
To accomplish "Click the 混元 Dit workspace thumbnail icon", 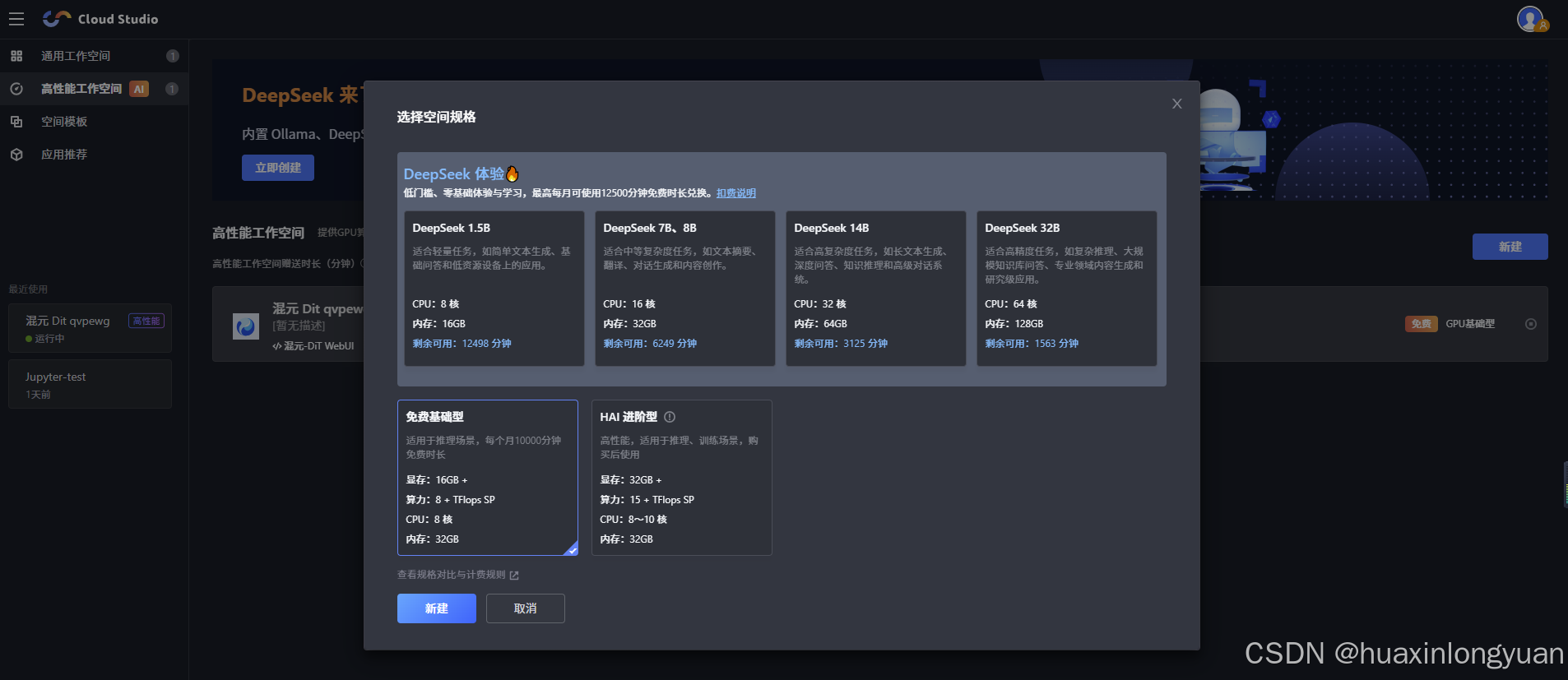I will coord(246,326).
